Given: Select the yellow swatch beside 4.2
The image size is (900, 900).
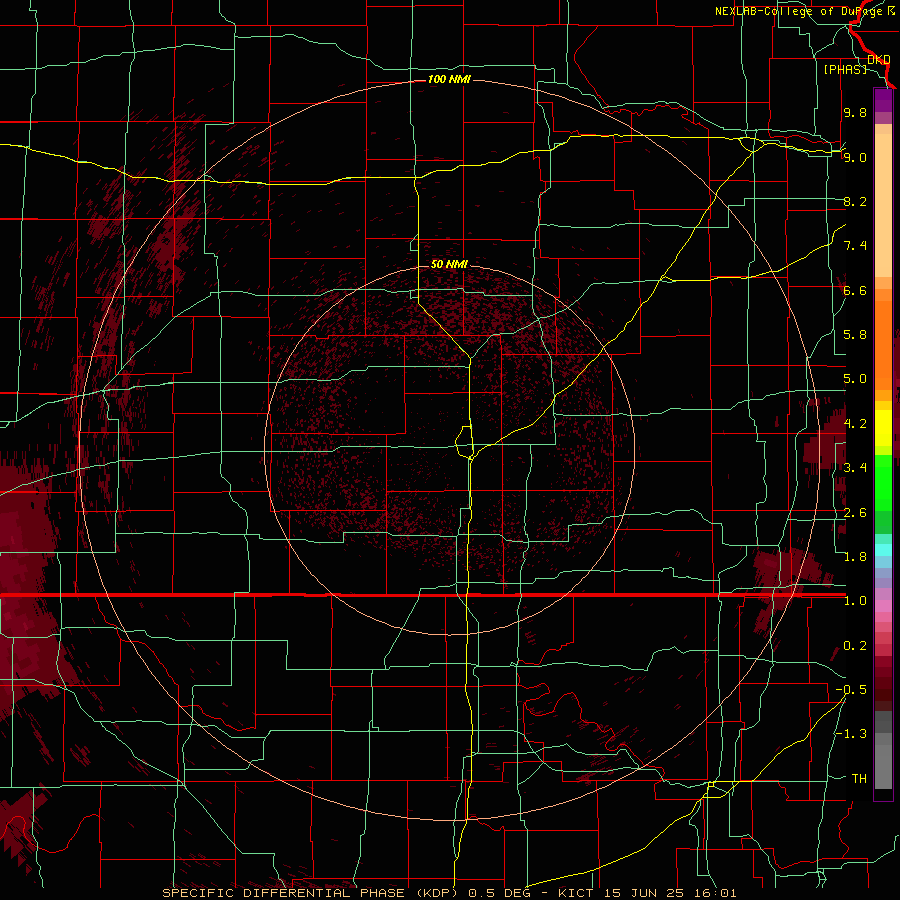Looking at the screenshot, I should click(883, 428).
